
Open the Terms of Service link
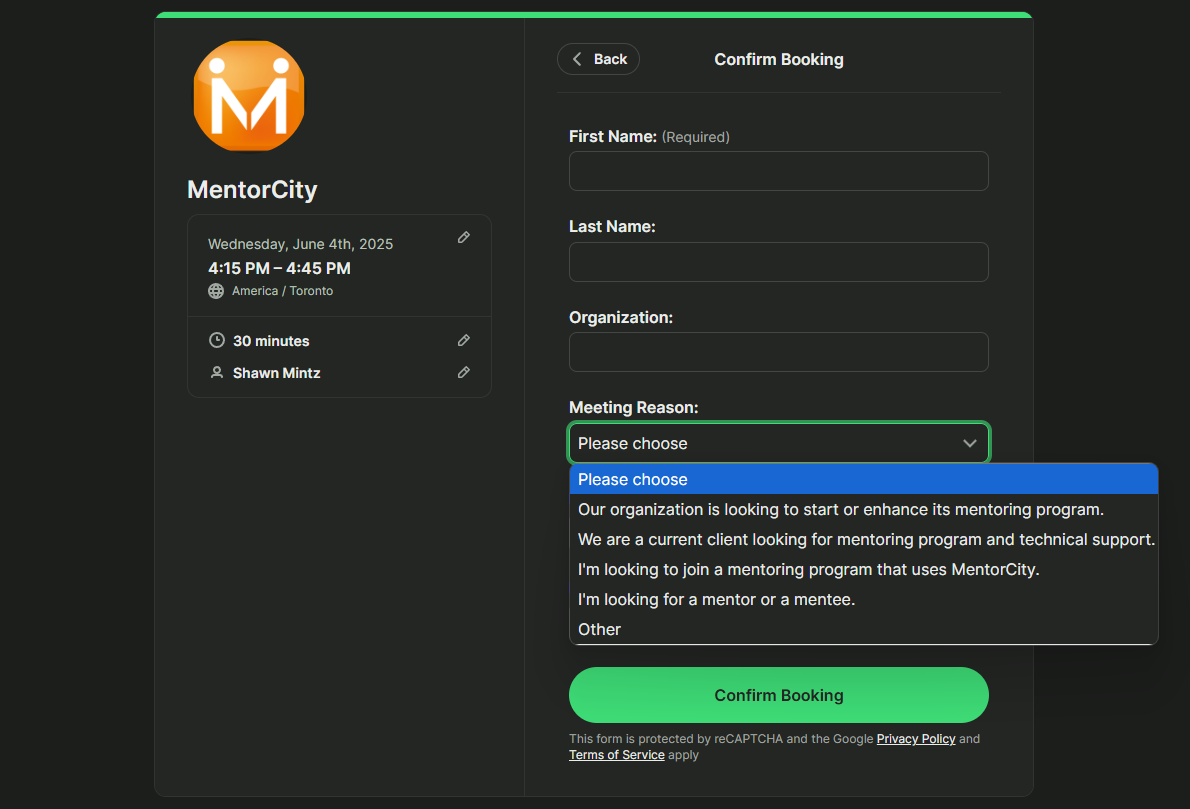coord(616,755)
